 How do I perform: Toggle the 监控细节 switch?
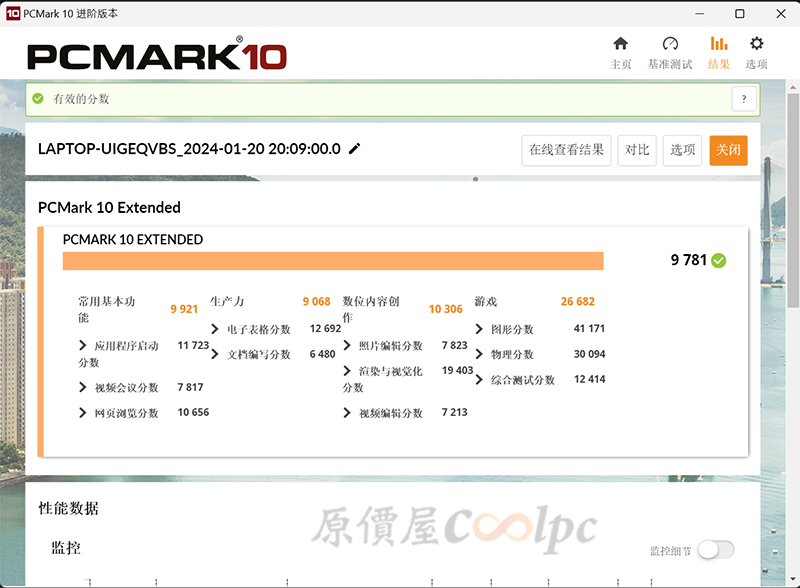716,550
